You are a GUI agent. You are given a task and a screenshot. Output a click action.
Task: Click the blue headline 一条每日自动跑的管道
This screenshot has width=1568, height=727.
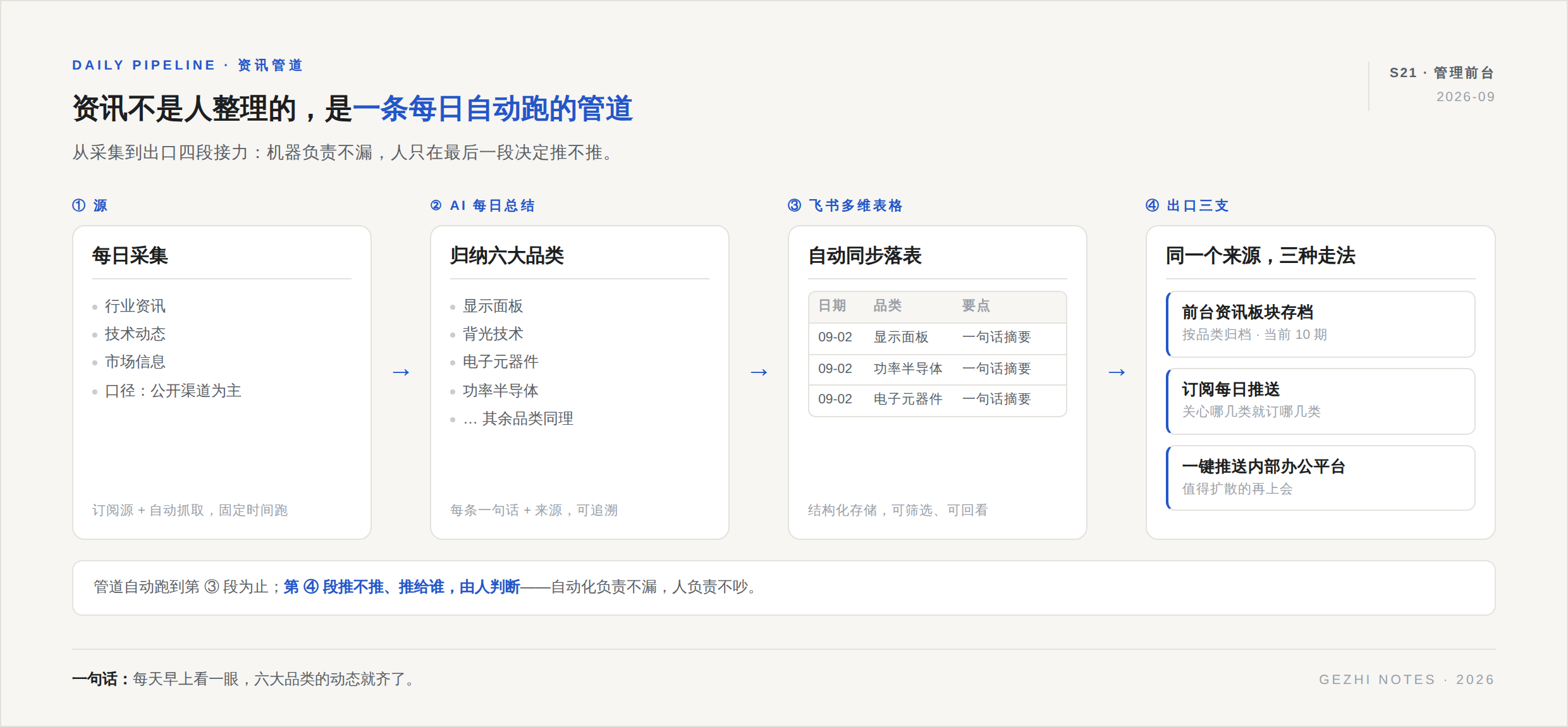[493, 109]
